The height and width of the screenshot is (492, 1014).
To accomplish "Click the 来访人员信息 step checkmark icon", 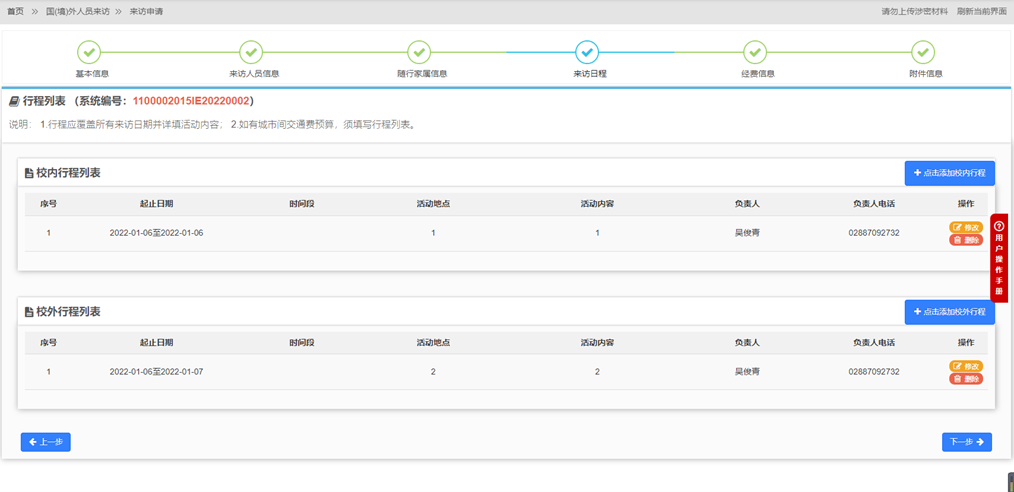I will coord(252,52).
